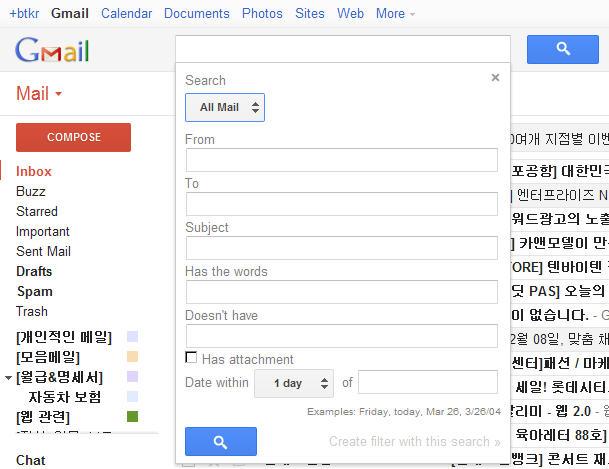Viewport: 609px width, 469px height.
Task: Click color swatch next to [개인적인 메일]
Action: tap(132, 337)
